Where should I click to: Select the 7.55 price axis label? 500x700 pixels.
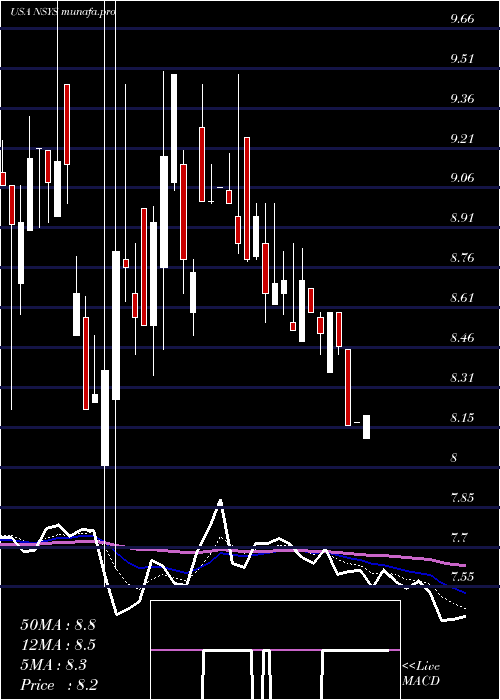(462, 577)
